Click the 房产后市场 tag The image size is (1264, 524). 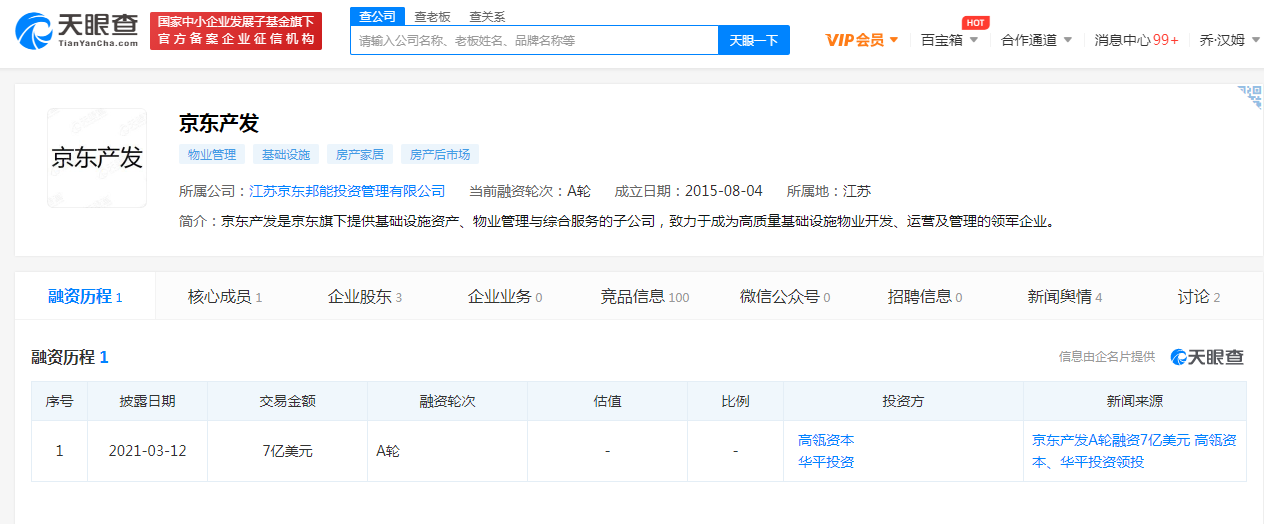coord(440,154)
